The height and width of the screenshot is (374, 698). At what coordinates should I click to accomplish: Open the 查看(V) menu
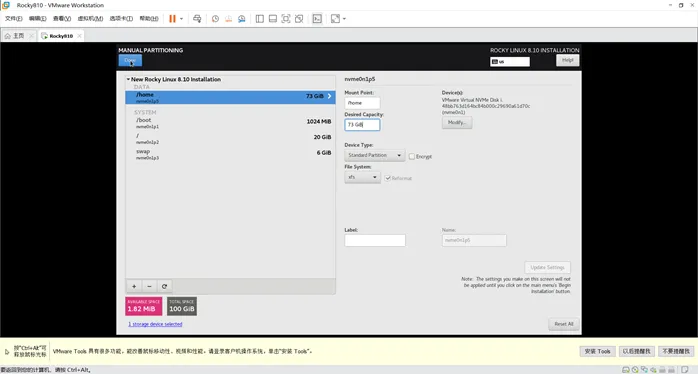(x=62, y=19)
